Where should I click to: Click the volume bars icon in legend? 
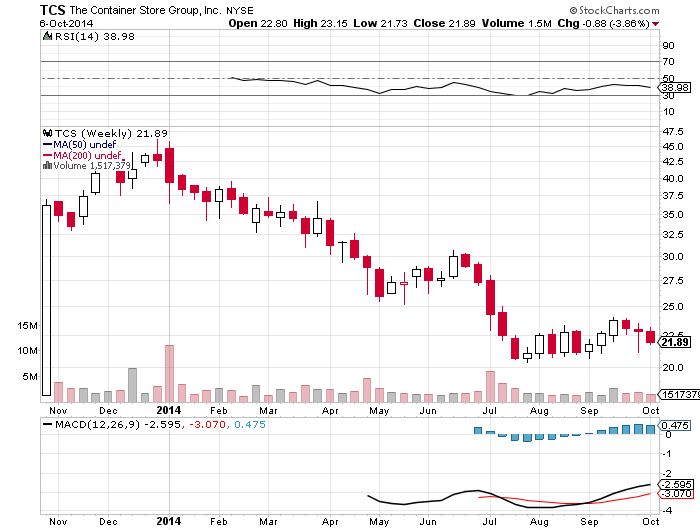(x=47, y=166)
